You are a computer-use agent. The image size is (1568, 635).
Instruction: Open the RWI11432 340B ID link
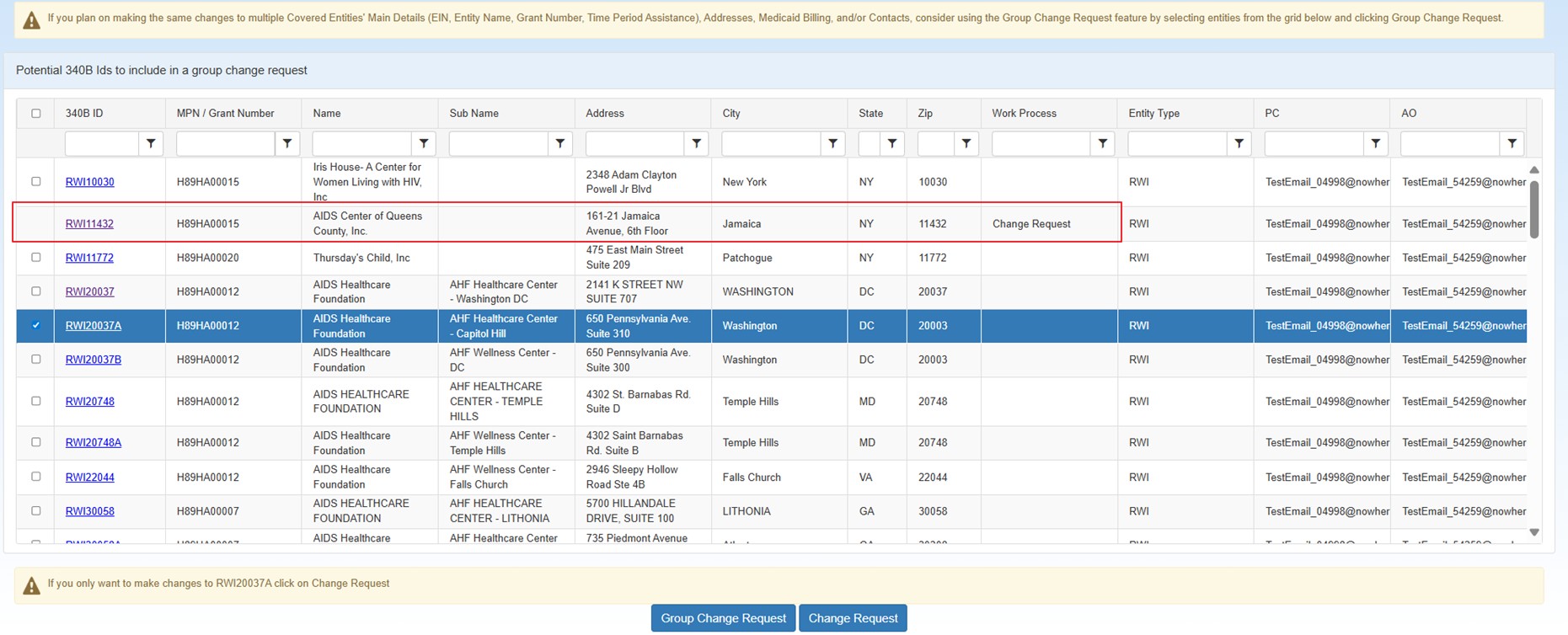pyautogui.click(x=89, y=224)
